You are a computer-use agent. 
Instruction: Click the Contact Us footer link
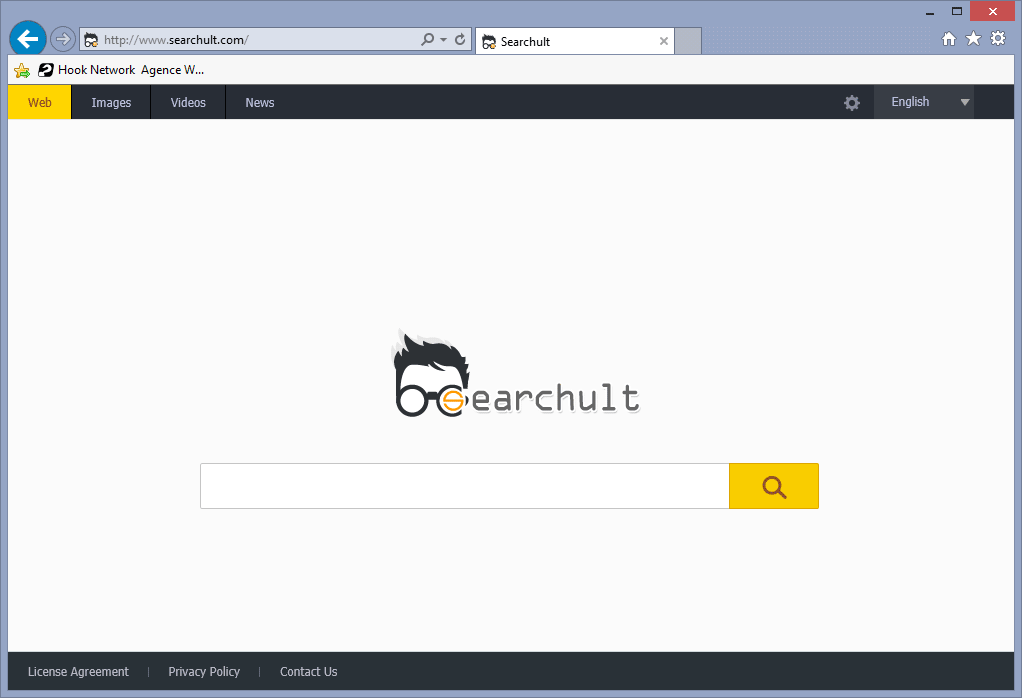click(308, 672)
